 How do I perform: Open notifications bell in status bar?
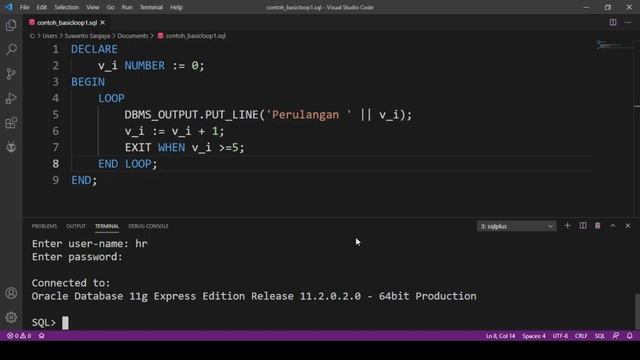[629, 336]
